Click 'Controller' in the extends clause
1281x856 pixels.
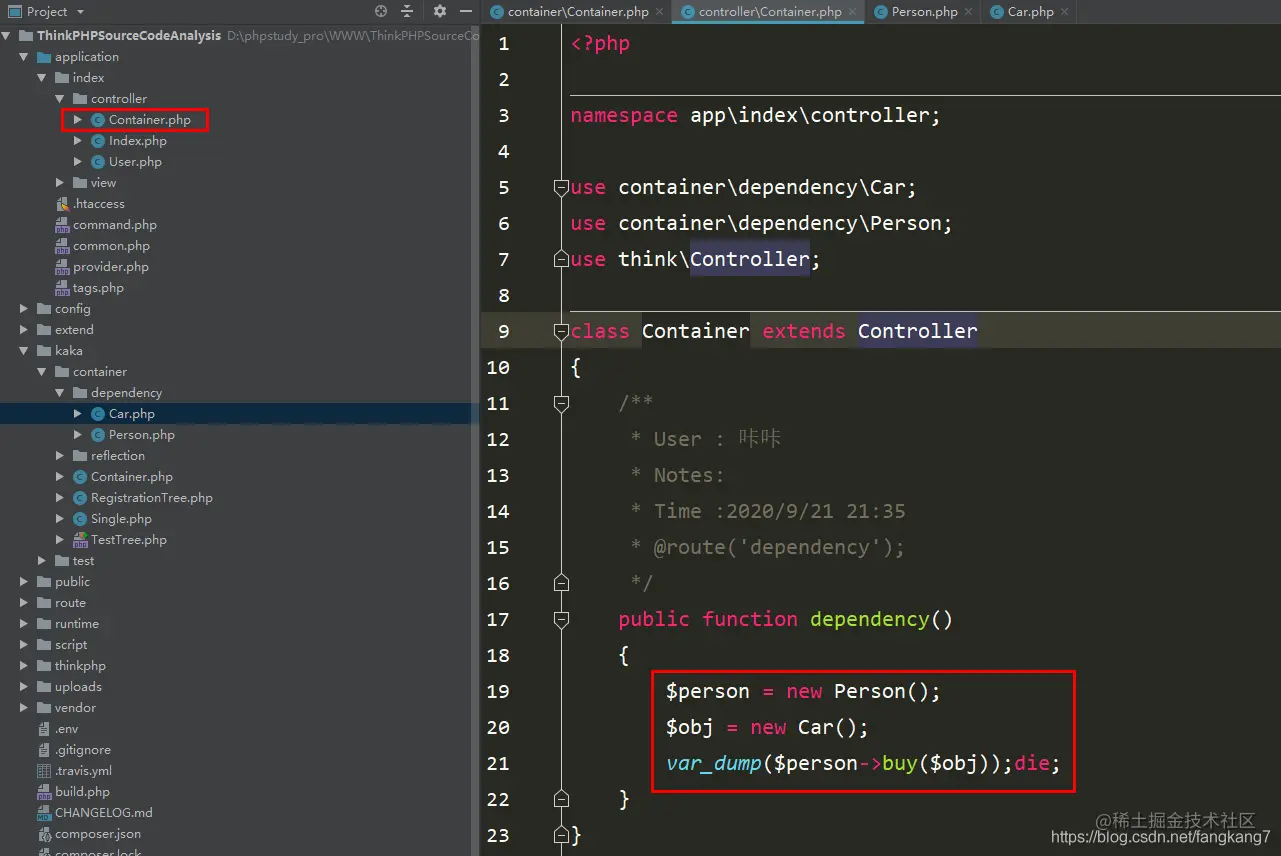(917, 331)
